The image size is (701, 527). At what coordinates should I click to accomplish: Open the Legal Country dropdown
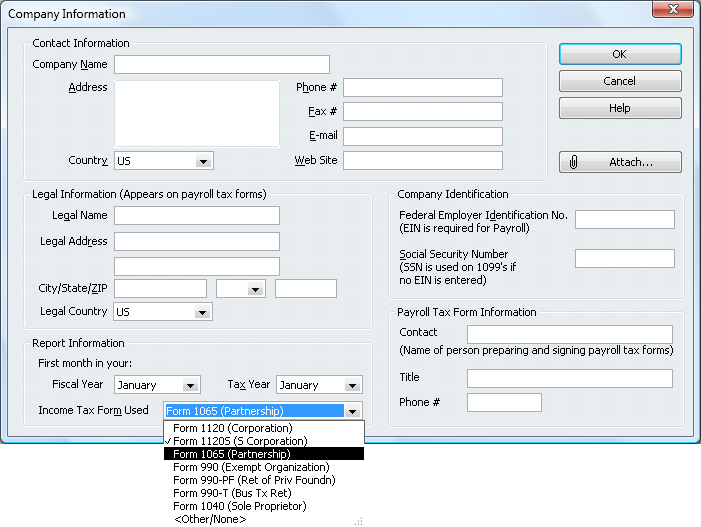(203, 312)
